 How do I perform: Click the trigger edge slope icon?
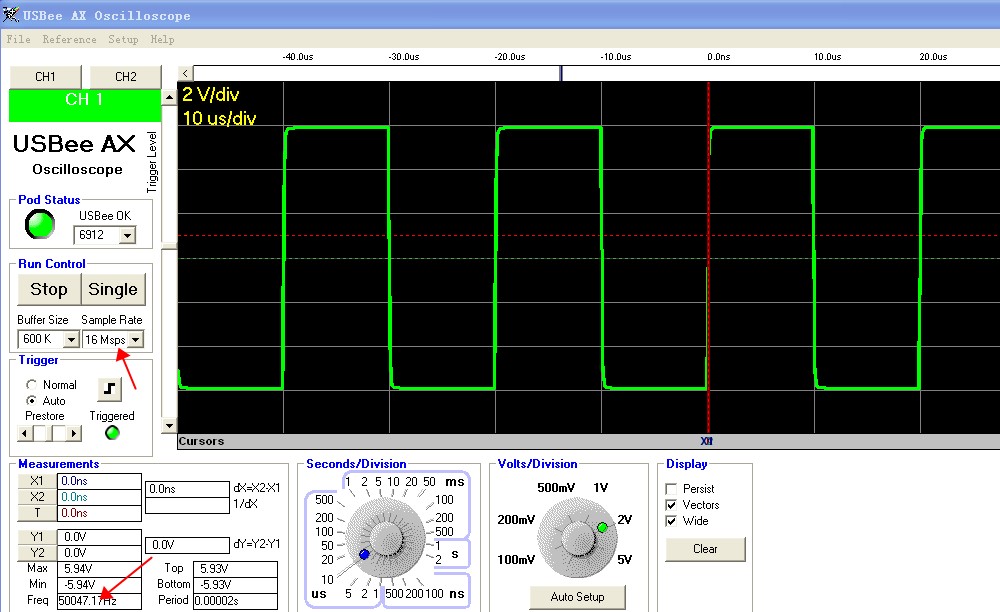click(109, 388)
